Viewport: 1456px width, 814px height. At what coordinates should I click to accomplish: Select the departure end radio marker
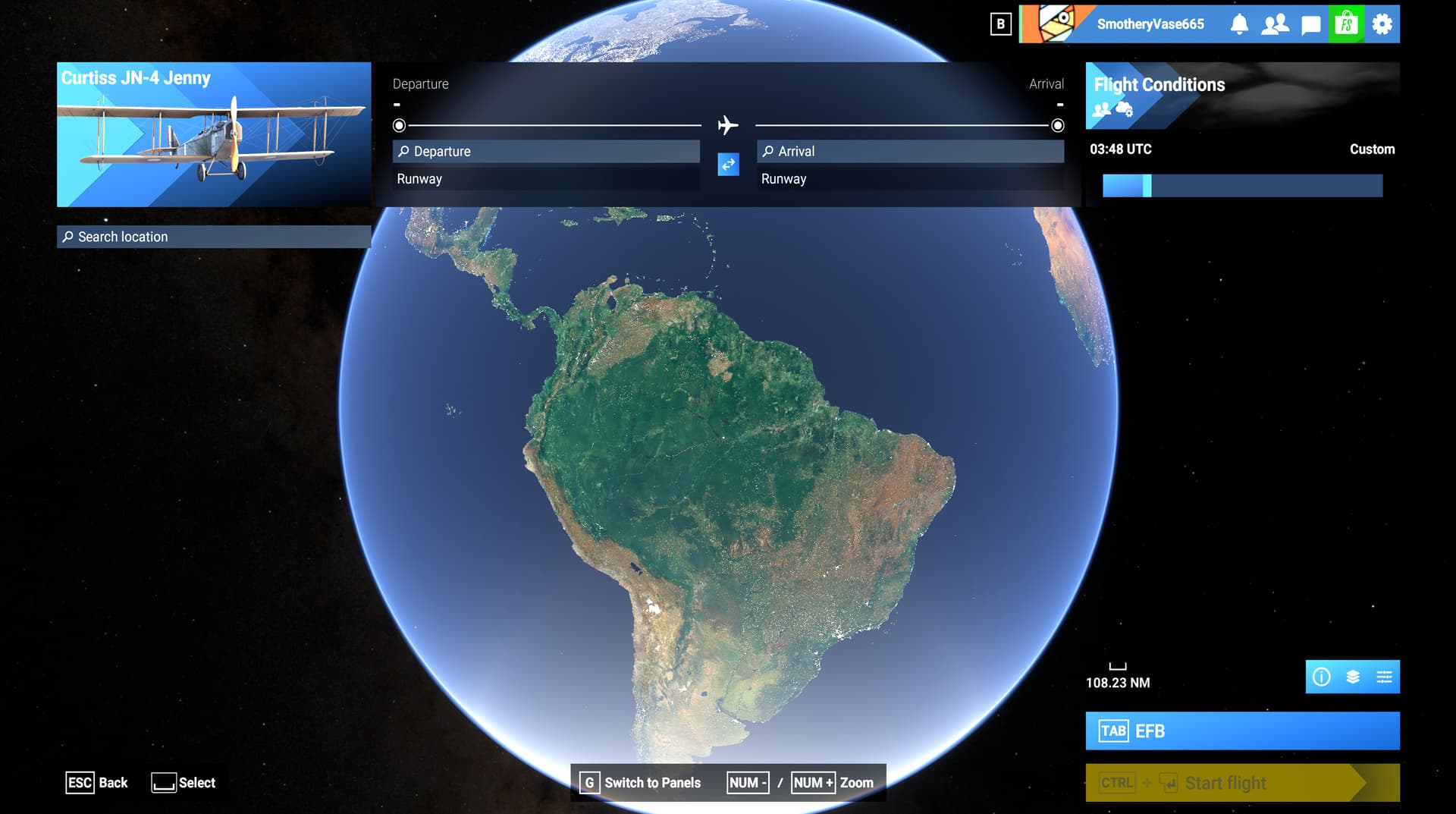click(x=399, y=127)
